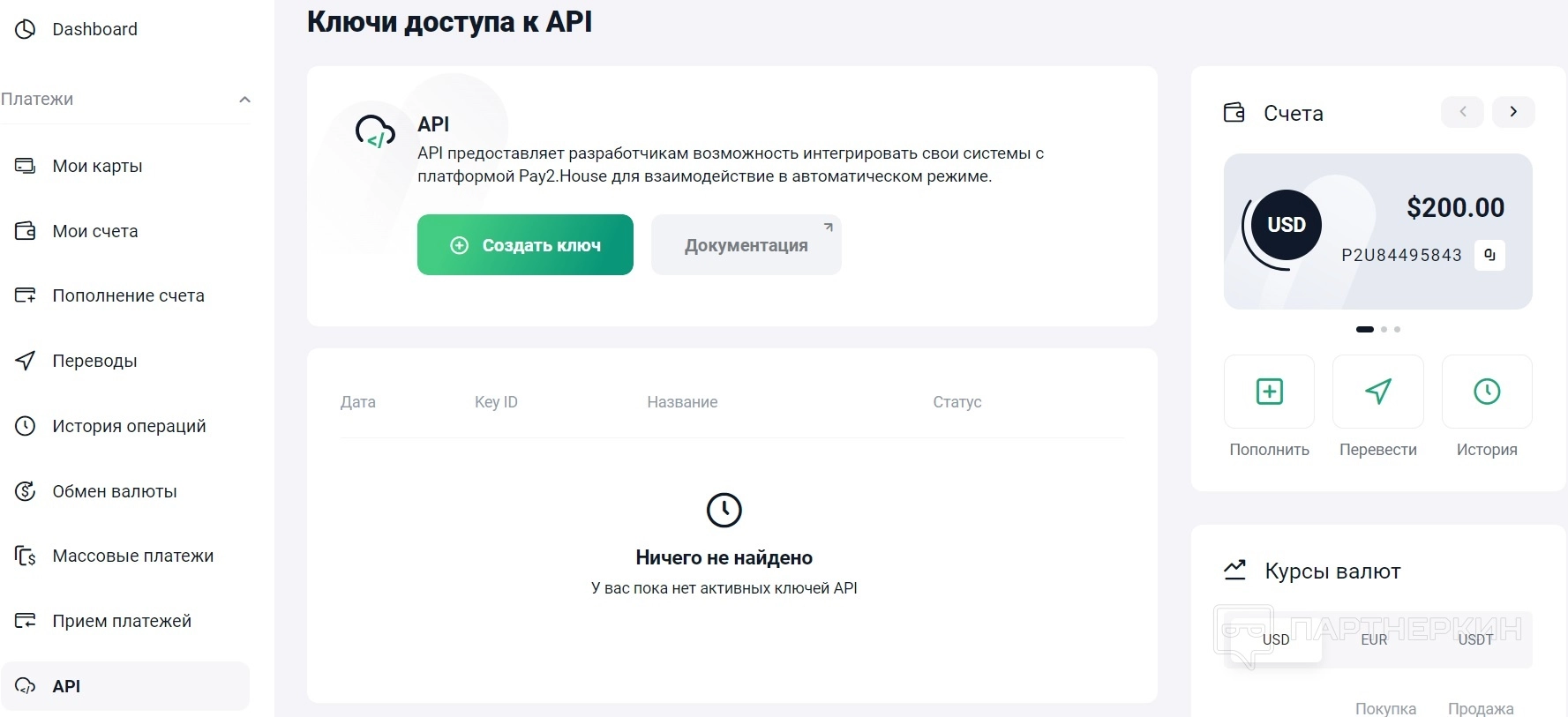The width and height of the screenshot is (1568, 717).
Task: Copy the account number P2U84495843
Action: pyautogui.click(x=1489, y=255)
